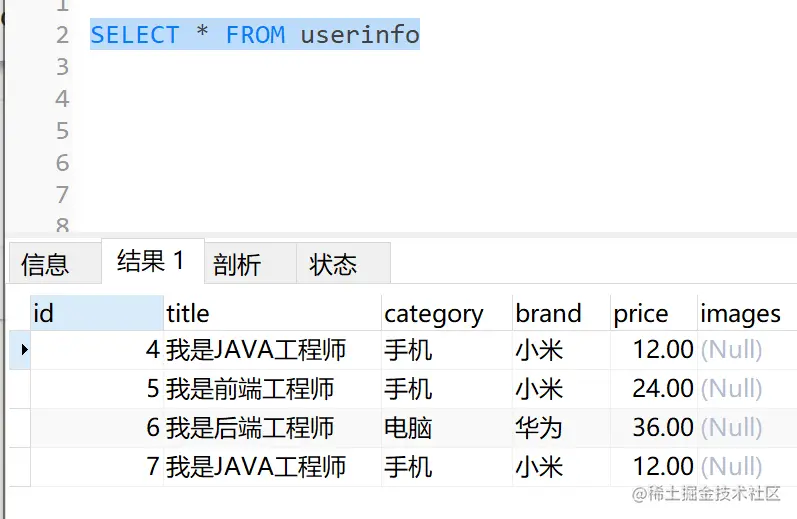
Task: Select the brand column header
Action: pos(561,313)
